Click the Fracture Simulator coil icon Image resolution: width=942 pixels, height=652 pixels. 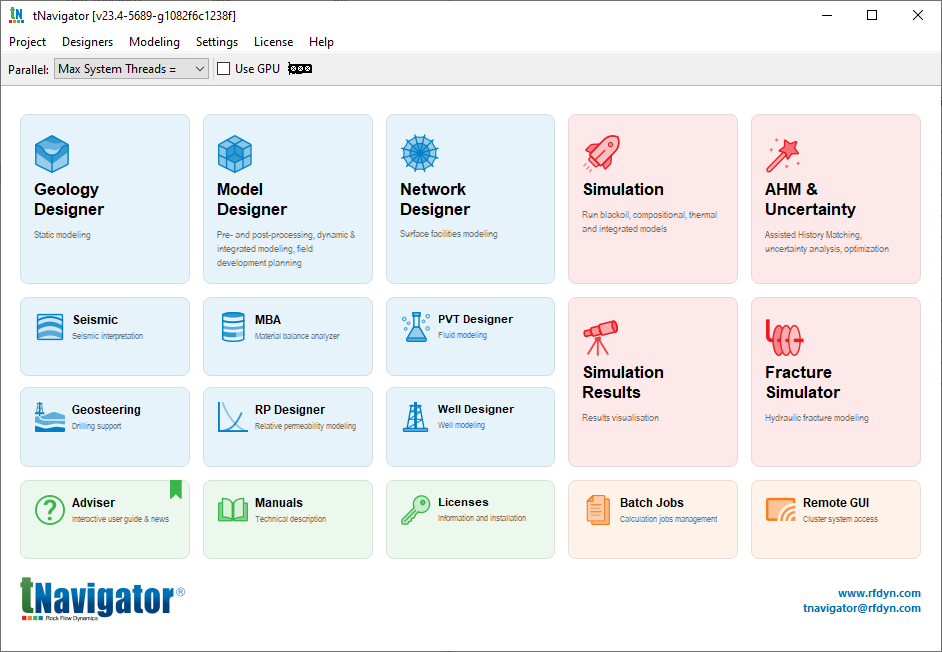point(784,338)
